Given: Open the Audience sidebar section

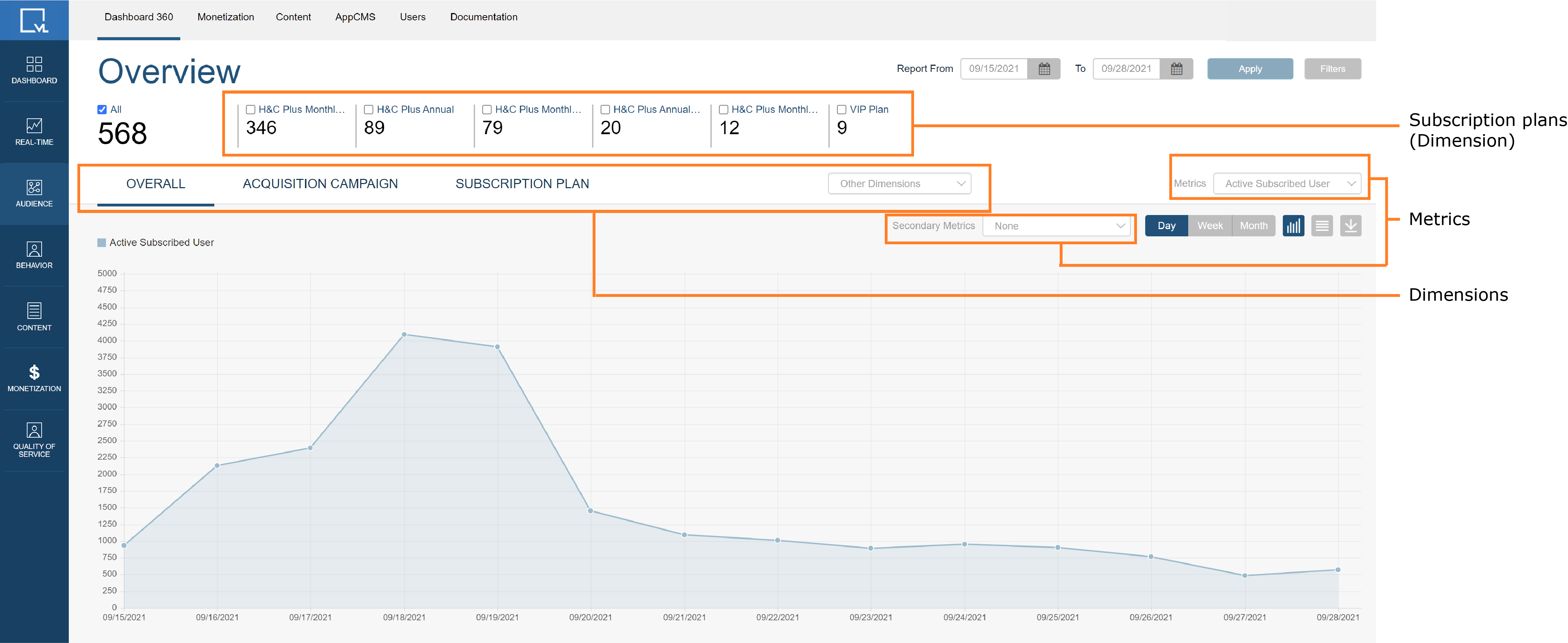Looking at the screenshot, I should [x=34, y=194].
